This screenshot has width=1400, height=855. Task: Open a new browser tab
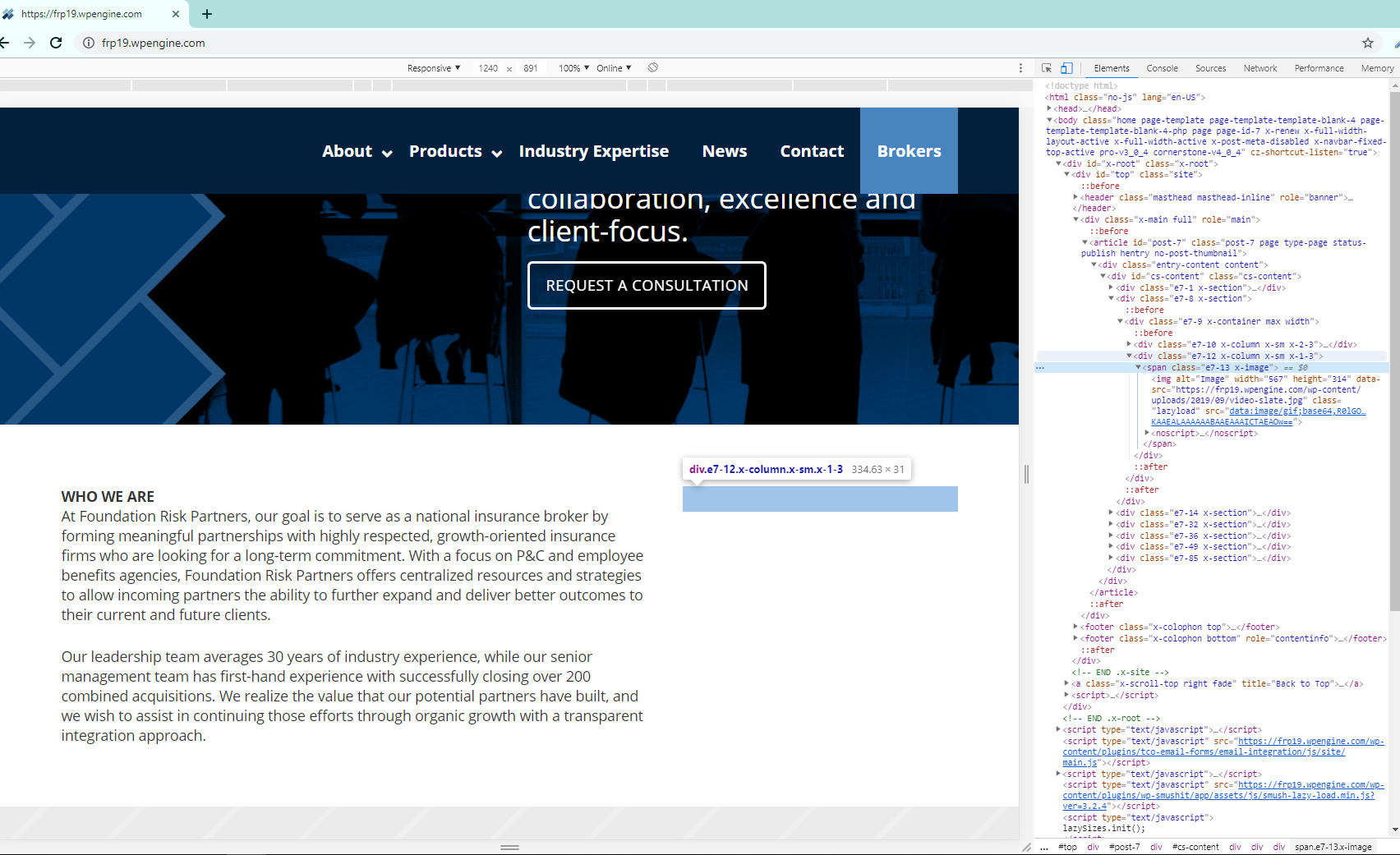point(207,14)
